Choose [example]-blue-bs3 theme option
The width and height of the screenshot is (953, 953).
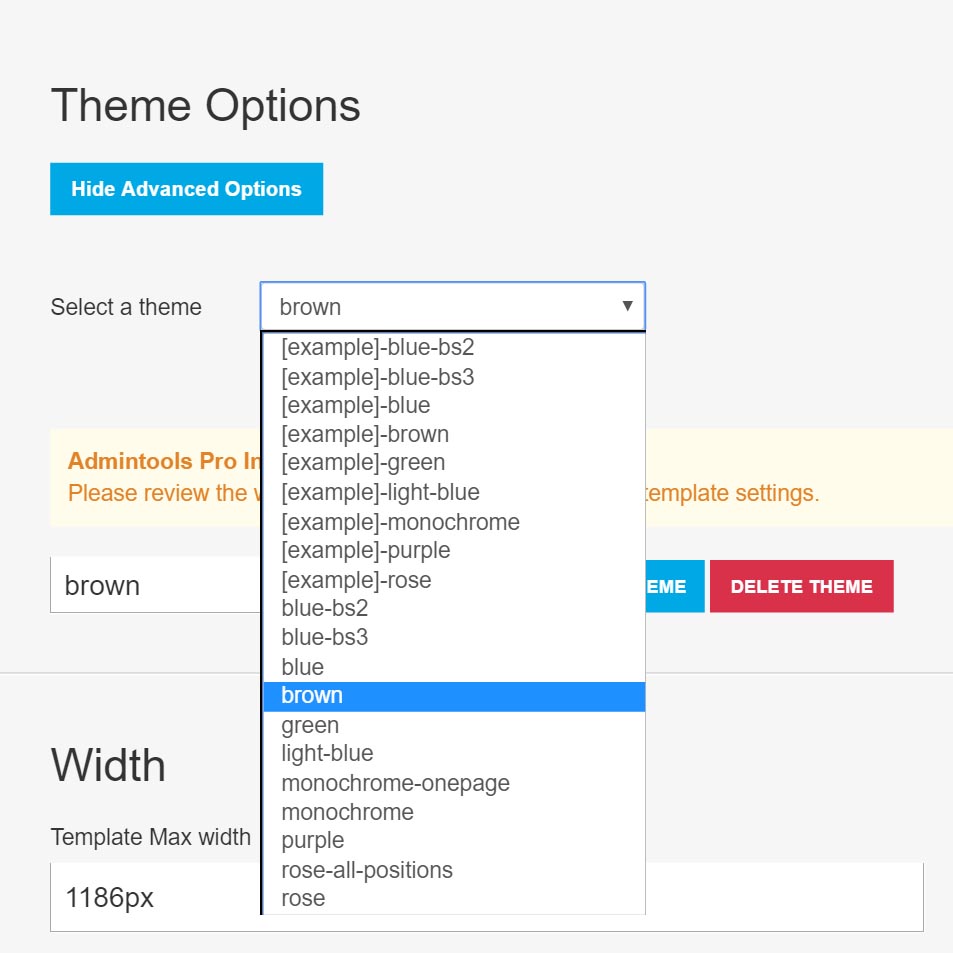coord(453,377)
